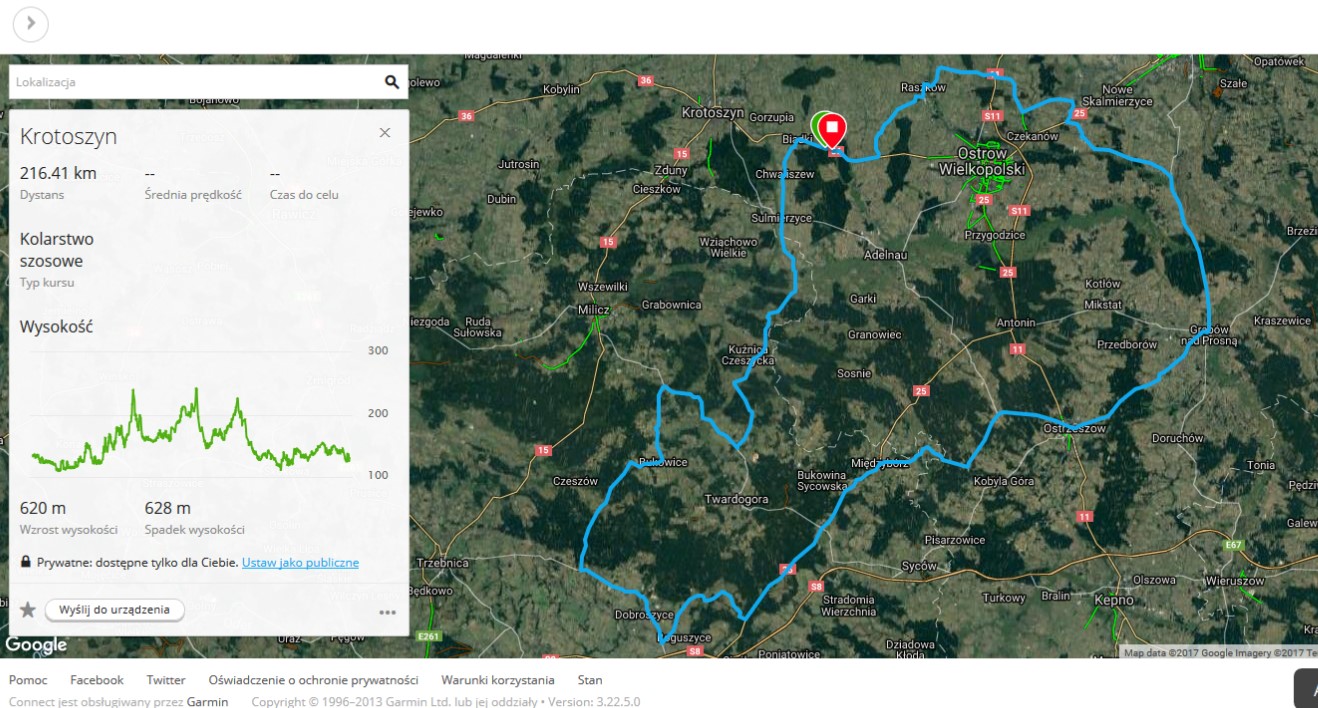Click the Cieszków town label on map
The width and height of the screenshot is (1318, 708).
coord(657,189)
